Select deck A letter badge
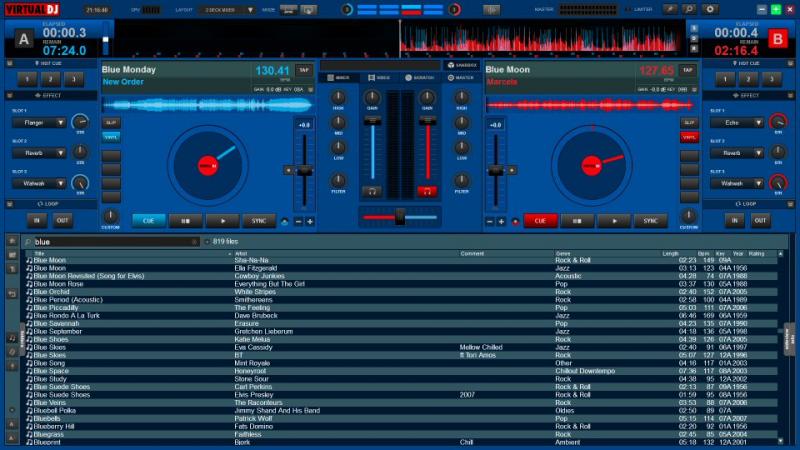The height and width of the screenshot is (450, 800). point(23,39)
